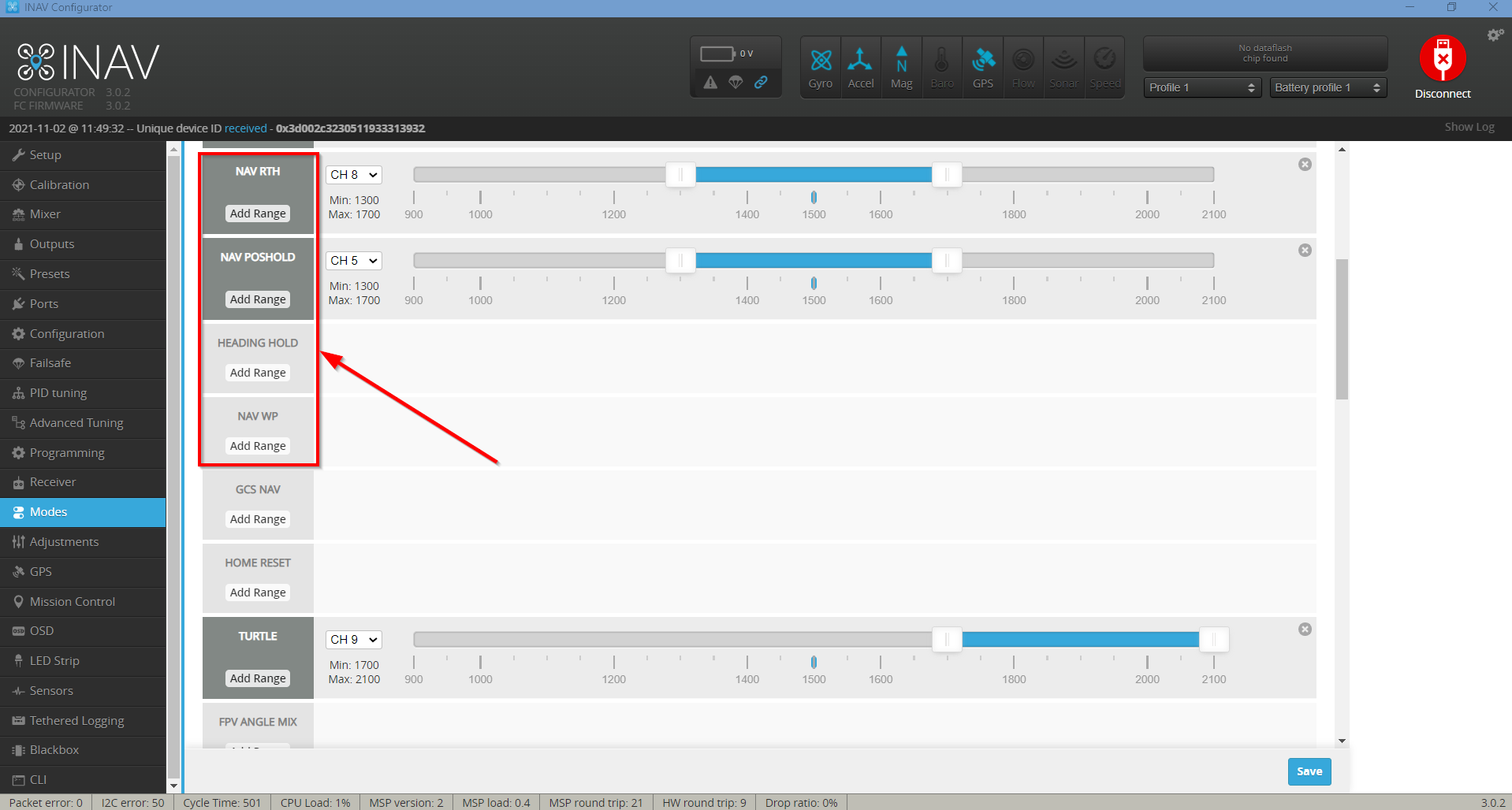Click the warning triangle icon below battery display
Viewport: 1512px width, 810px height.
pos(710,81)
